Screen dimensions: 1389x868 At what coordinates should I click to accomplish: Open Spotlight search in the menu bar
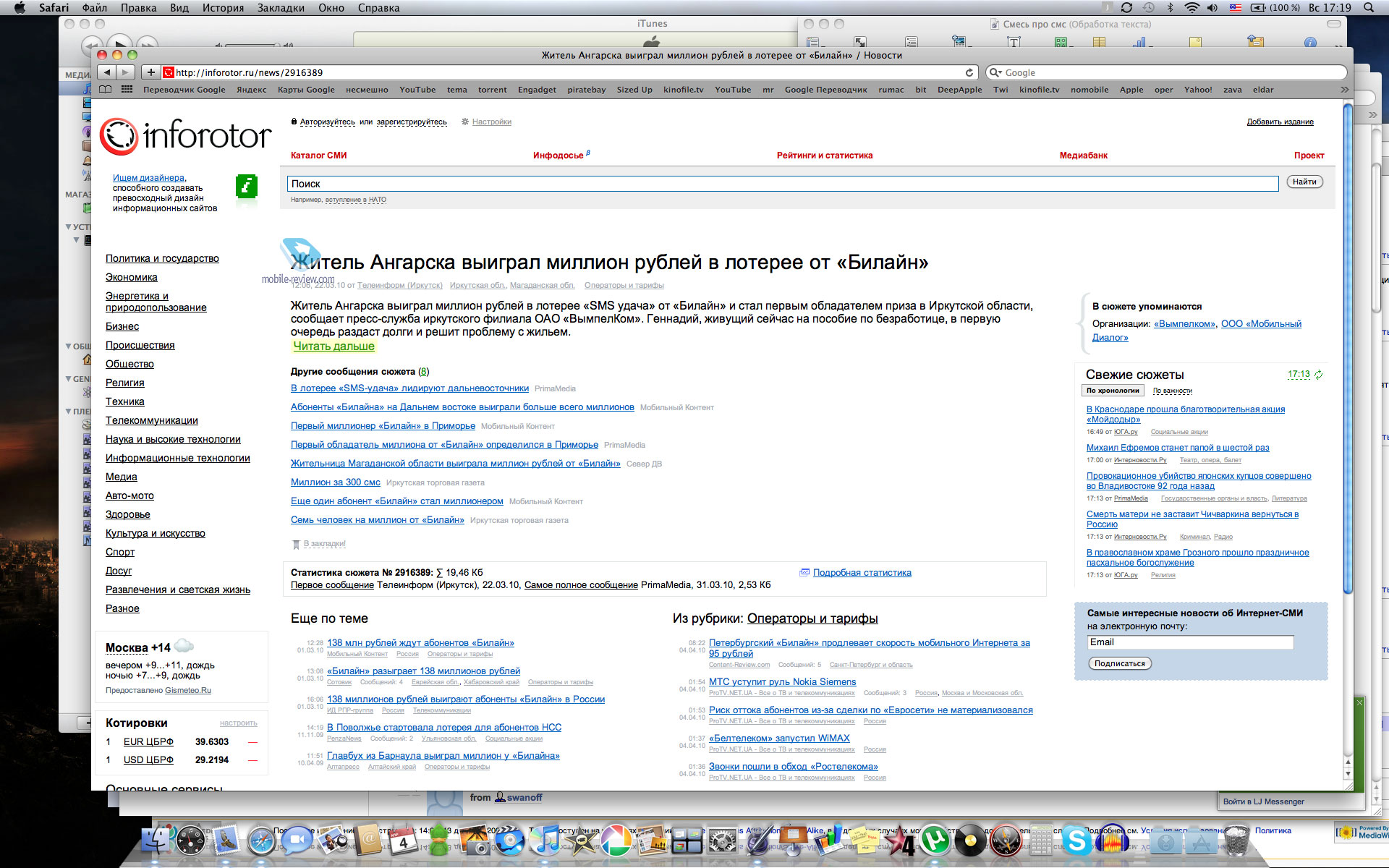[1369, 8]
